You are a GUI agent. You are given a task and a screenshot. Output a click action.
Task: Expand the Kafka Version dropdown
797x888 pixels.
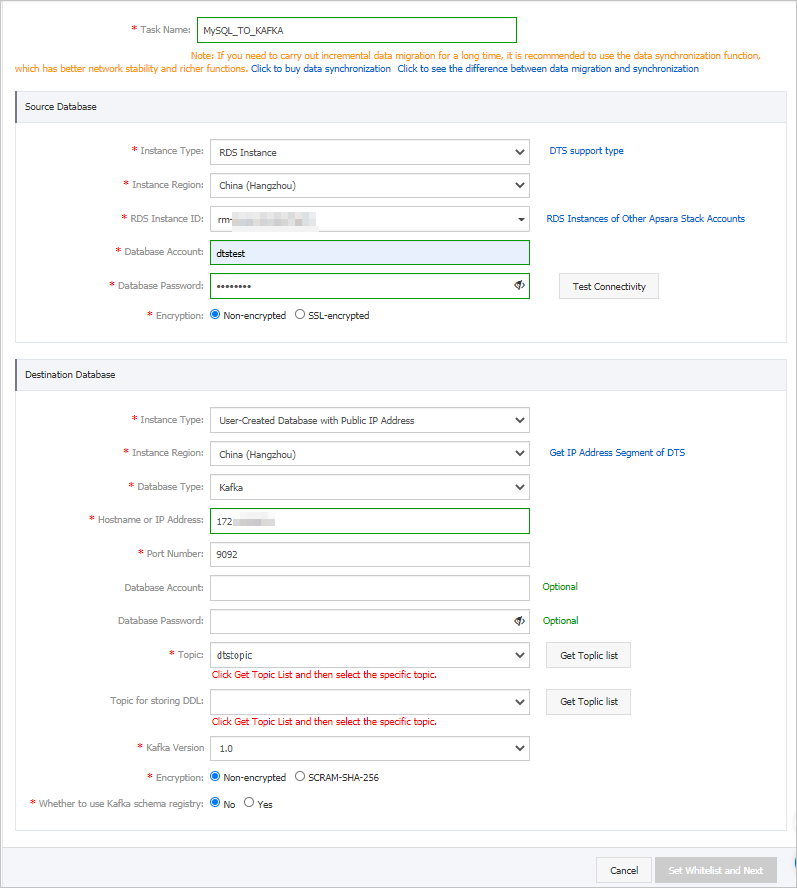pyautogui.click(x=520, y=748)
